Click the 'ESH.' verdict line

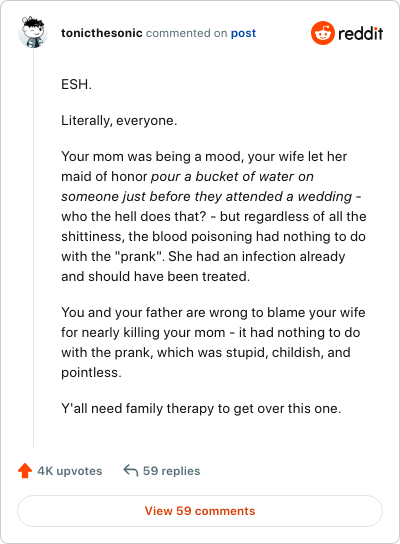(76, 84)
